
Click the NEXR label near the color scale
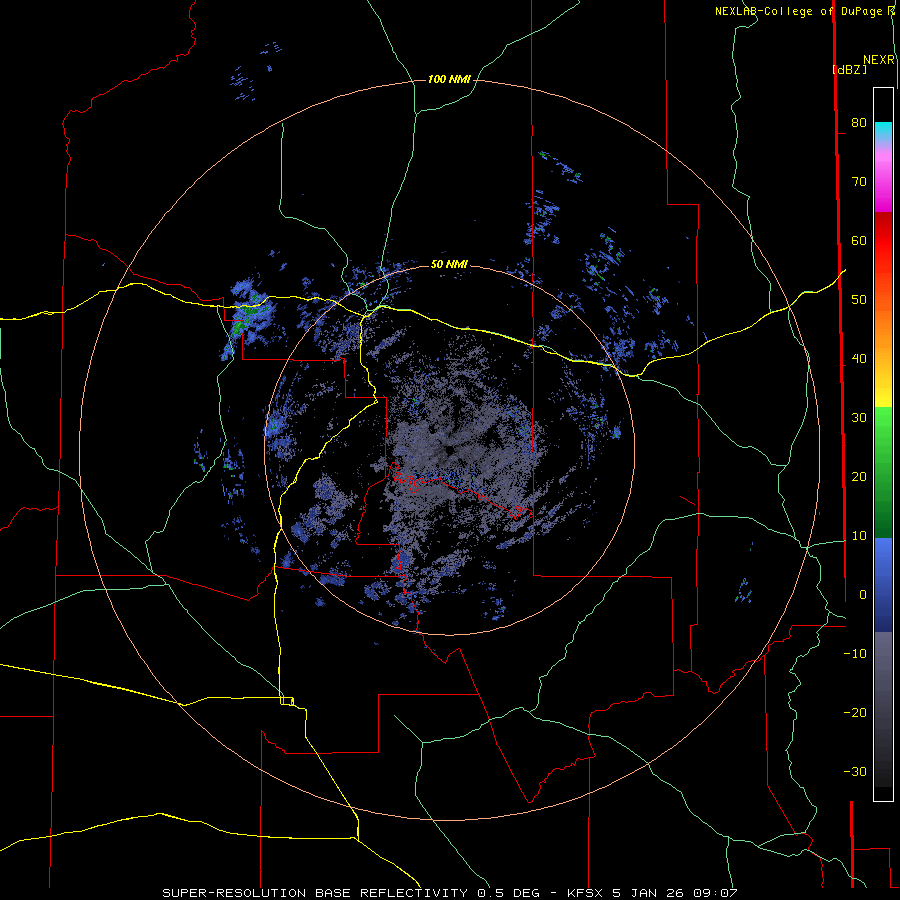[879, 60]
